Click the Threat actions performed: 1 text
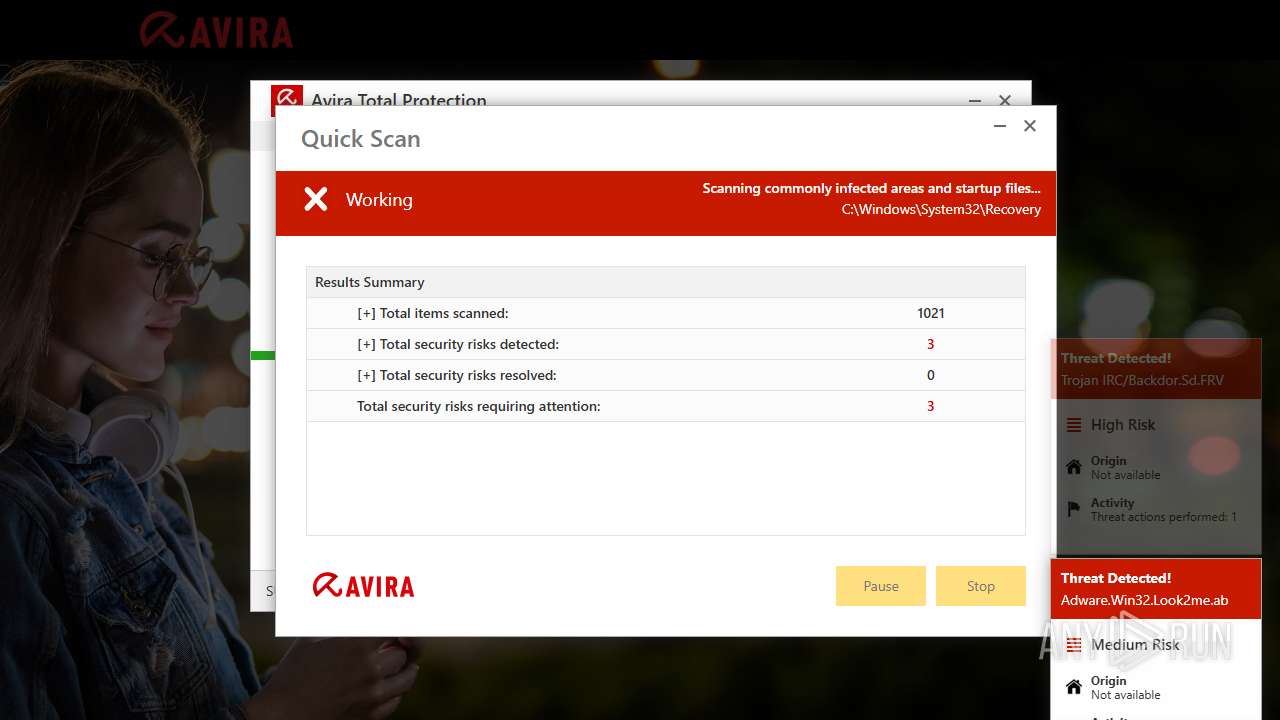1280x720 pixels. 1164,517
